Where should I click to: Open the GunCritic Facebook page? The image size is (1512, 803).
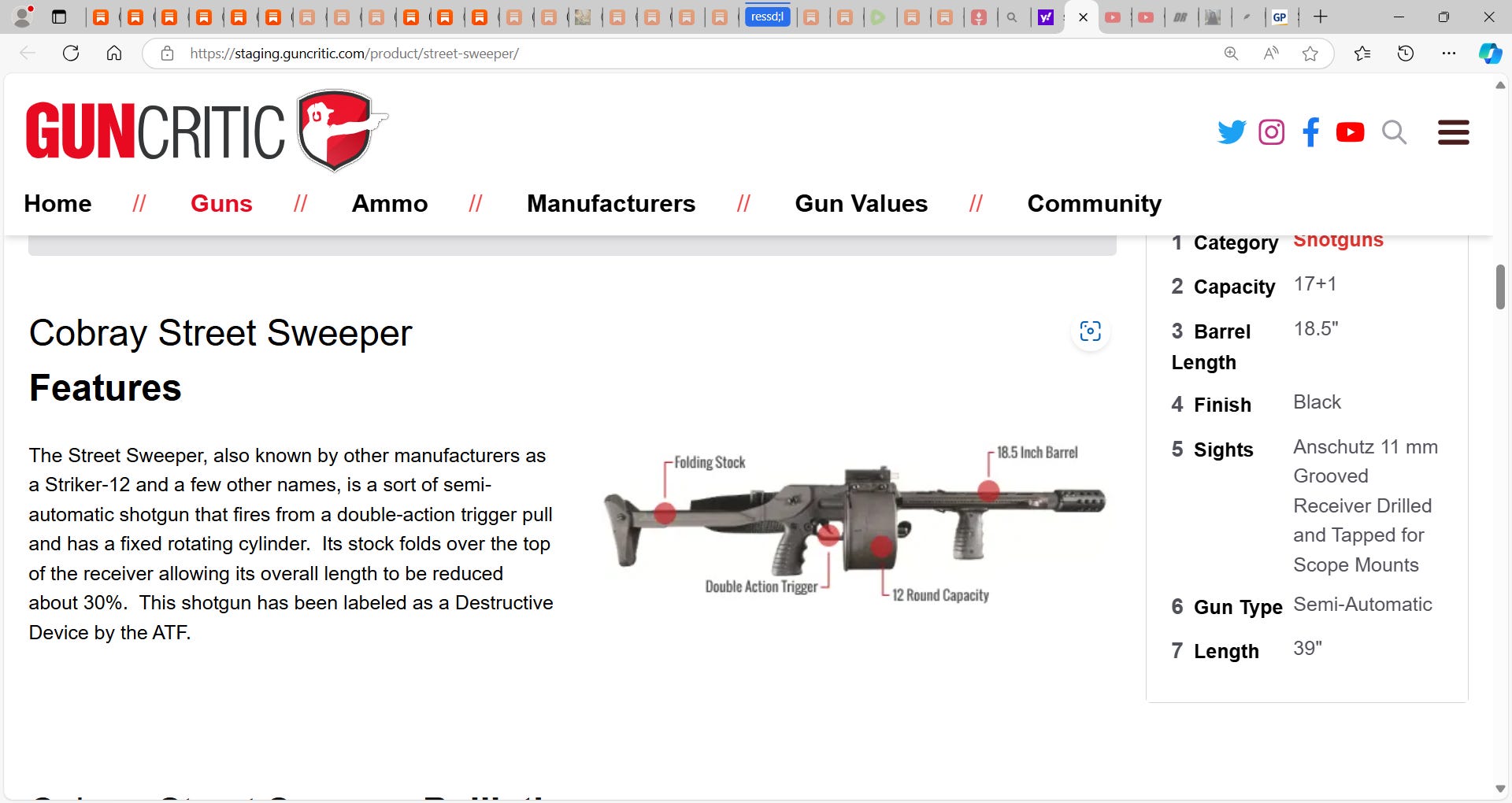(x=1310, y=132)
